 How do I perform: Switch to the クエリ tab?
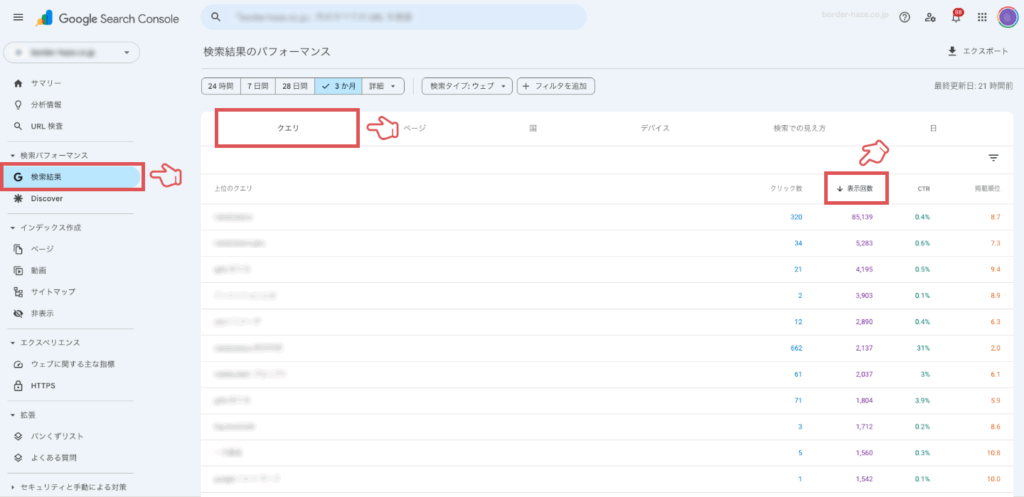(x=288, y=129)
